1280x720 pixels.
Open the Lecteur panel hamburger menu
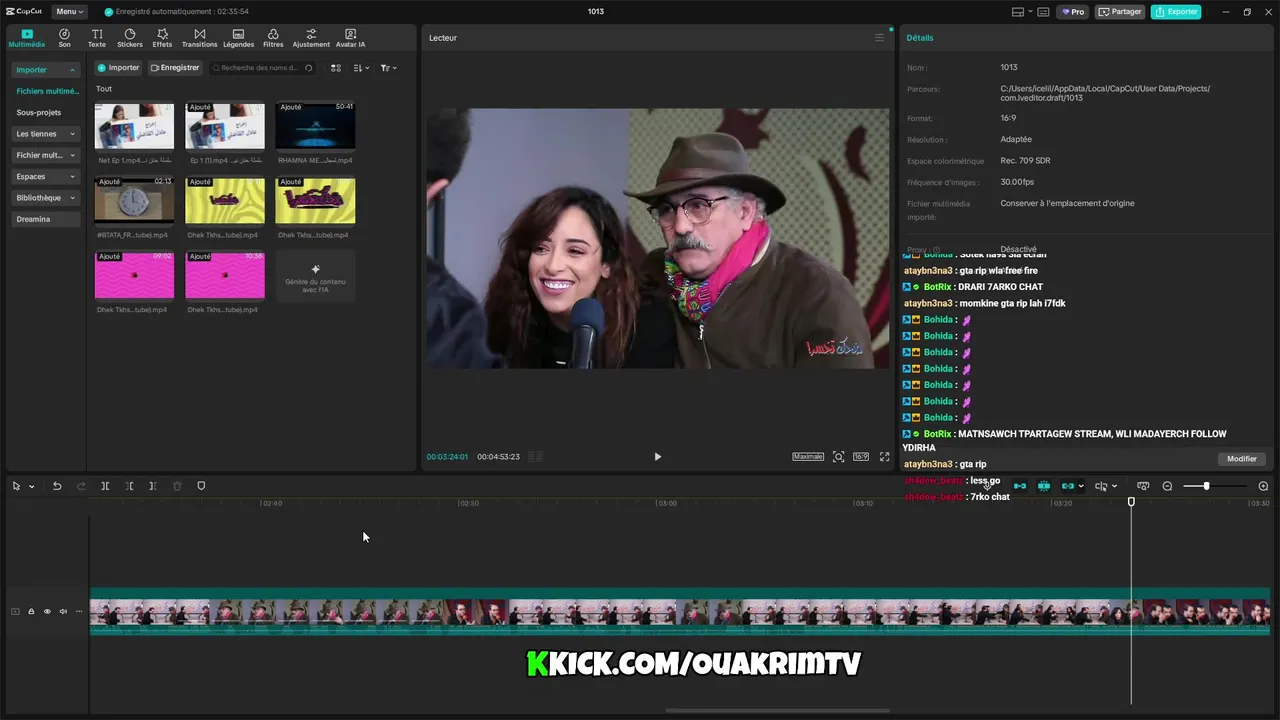(x=879, y=38)
